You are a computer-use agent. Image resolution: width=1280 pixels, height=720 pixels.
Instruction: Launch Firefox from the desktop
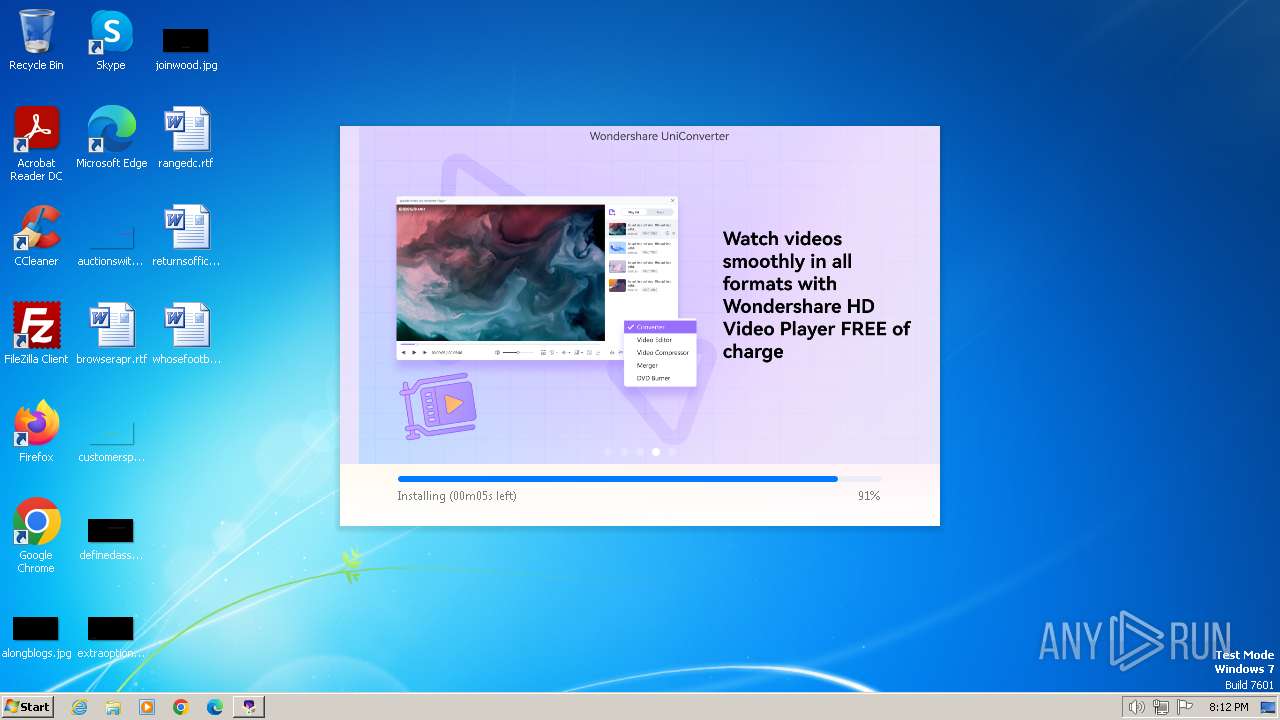[36, 432]
